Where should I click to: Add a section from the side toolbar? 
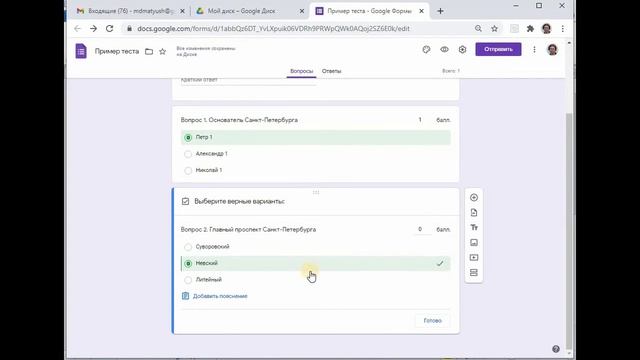click(473, 272)
